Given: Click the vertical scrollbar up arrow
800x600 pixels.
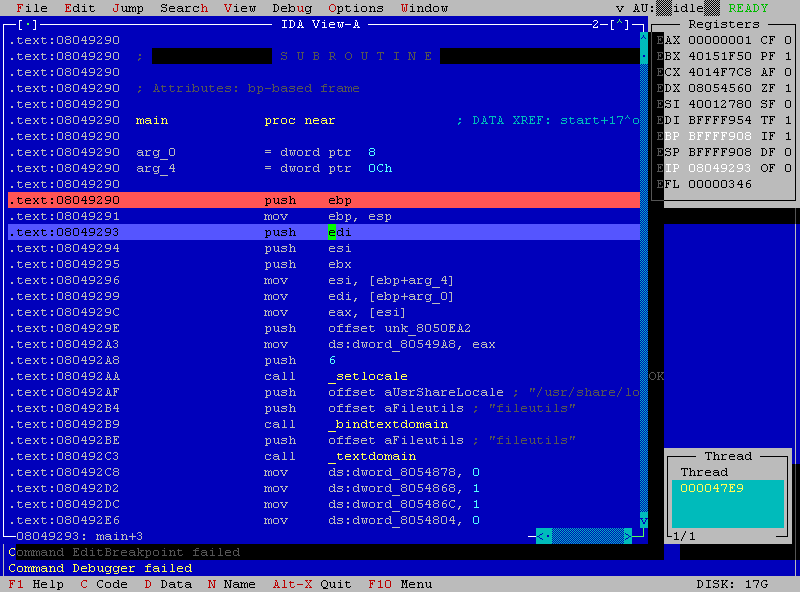Looking at the screenshot, I should point(644,40).
